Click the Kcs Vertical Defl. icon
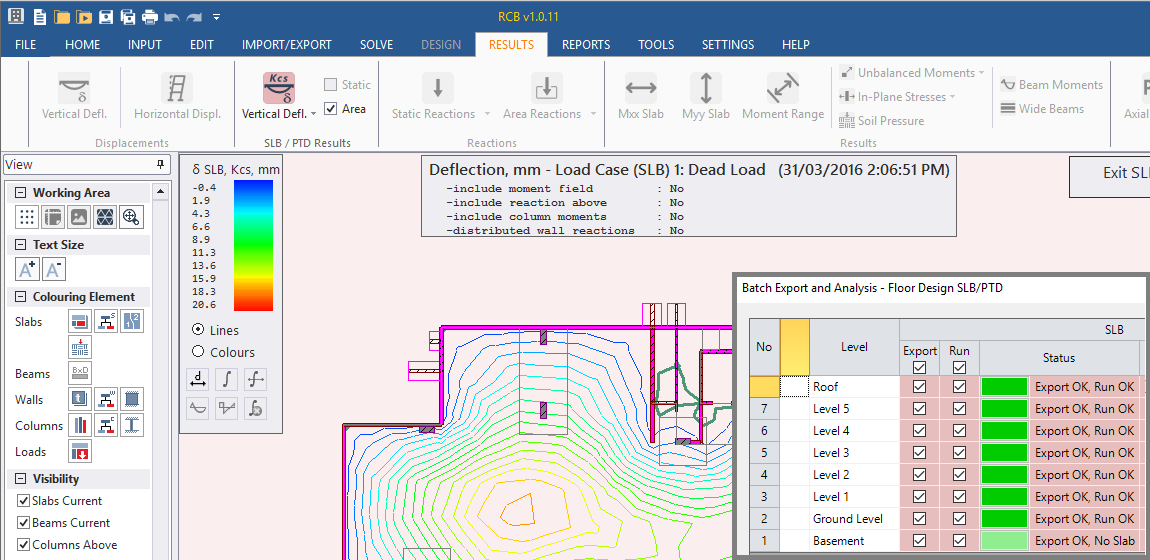The width and height of the screenshot is (1150, 560). (278, 88)
